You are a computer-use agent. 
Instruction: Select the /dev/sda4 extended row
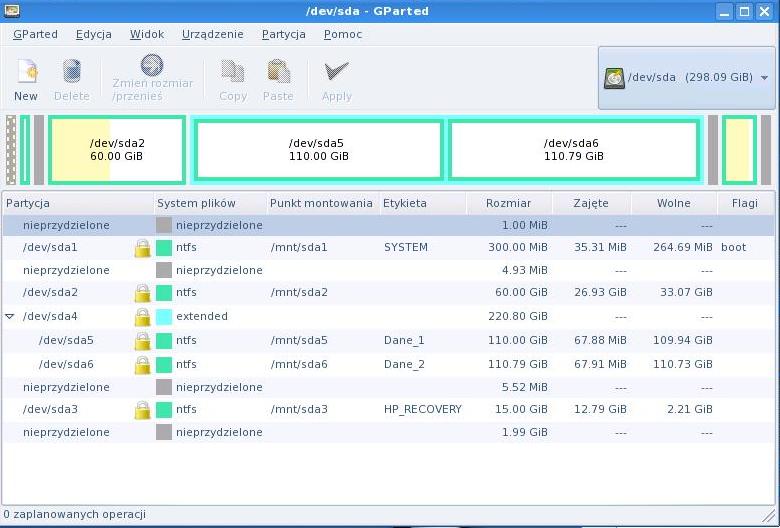click(x=388, y=317)
